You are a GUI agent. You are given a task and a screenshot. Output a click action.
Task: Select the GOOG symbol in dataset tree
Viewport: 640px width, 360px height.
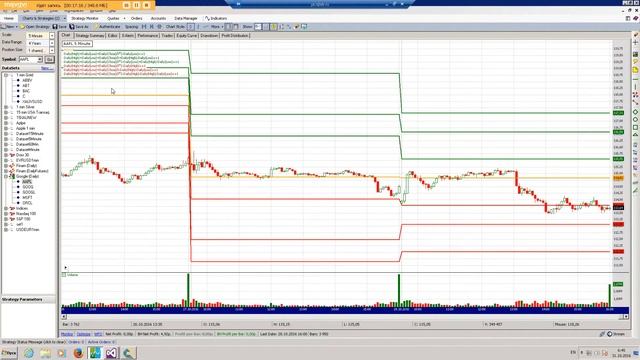[x=28, y=187]
